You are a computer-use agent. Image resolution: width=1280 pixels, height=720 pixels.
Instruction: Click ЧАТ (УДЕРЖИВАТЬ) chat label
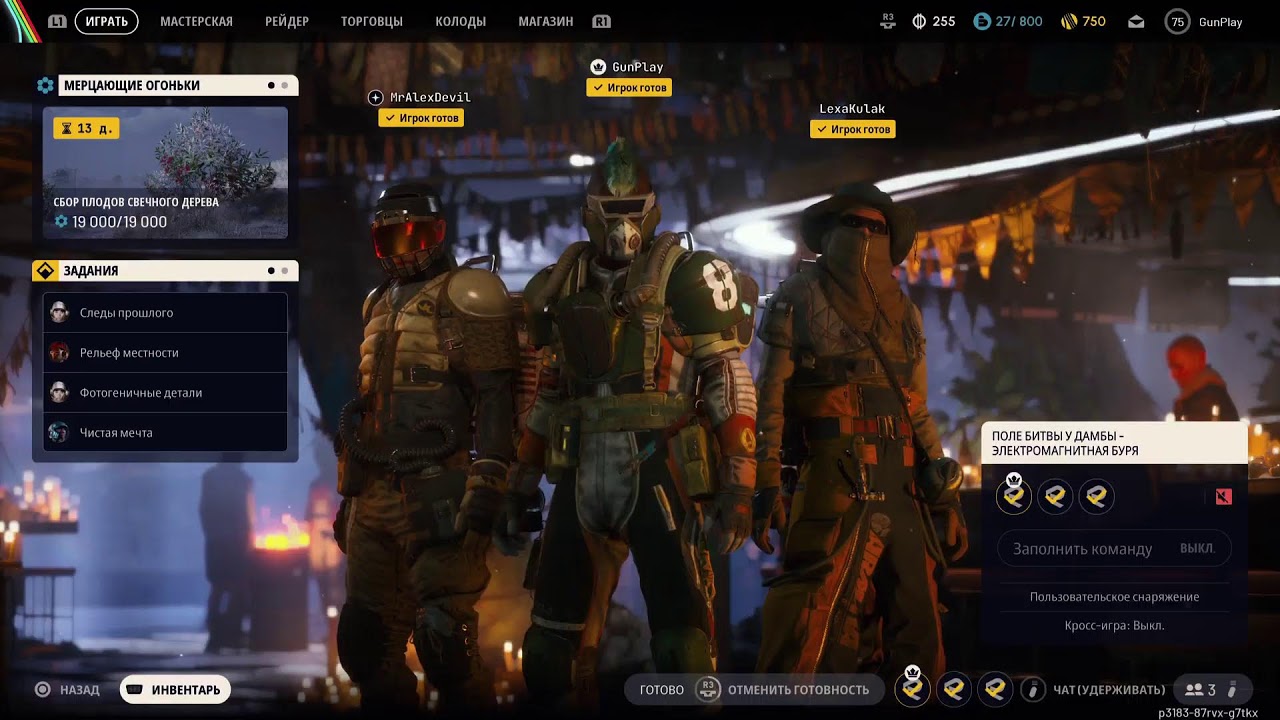coord(1109,690)
